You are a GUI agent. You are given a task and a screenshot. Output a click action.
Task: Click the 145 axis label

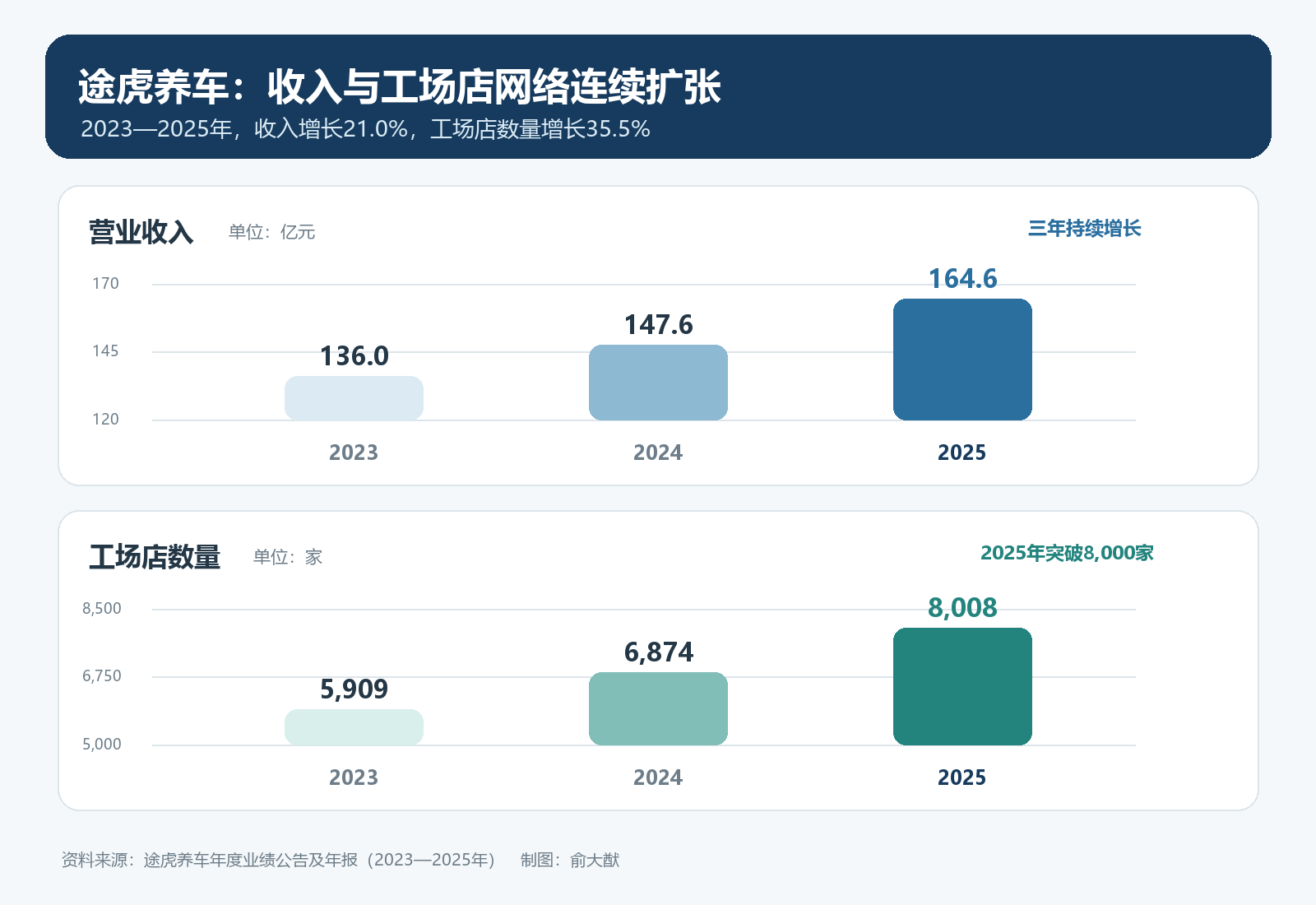pyautogui.click(x=105, y=351)
